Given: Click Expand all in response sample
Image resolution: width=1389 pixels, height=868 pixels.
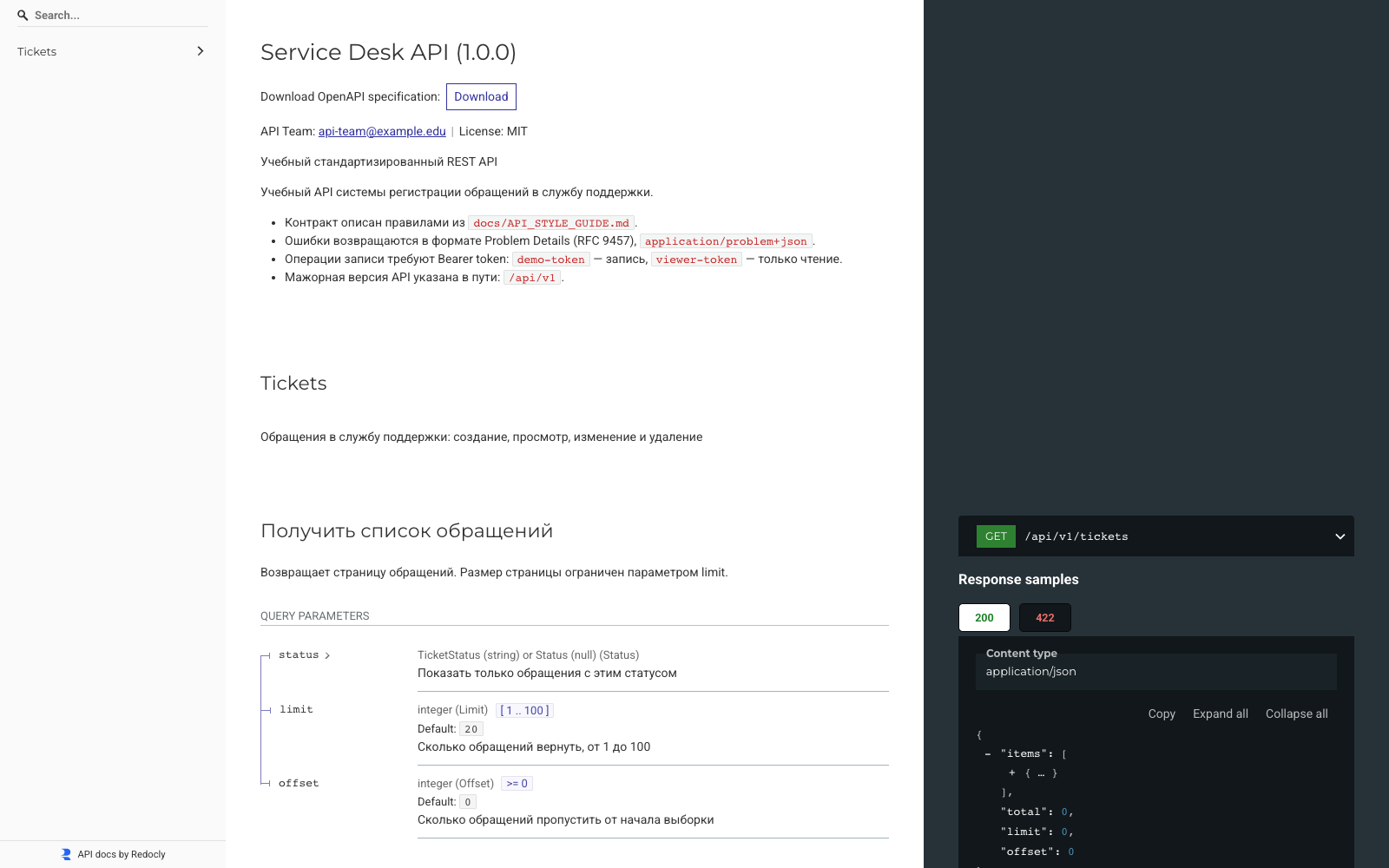Looking at the screenshot, I should (1221, 713).
